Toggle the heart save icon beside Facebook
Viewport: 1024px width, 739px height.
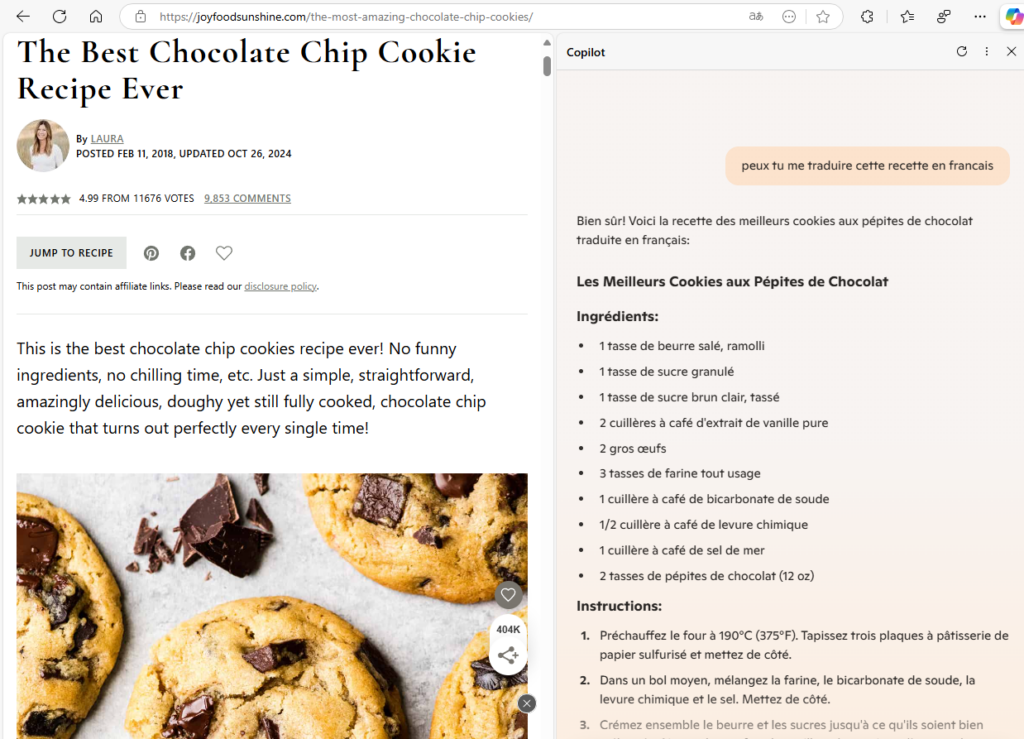(x=224, y=253)
